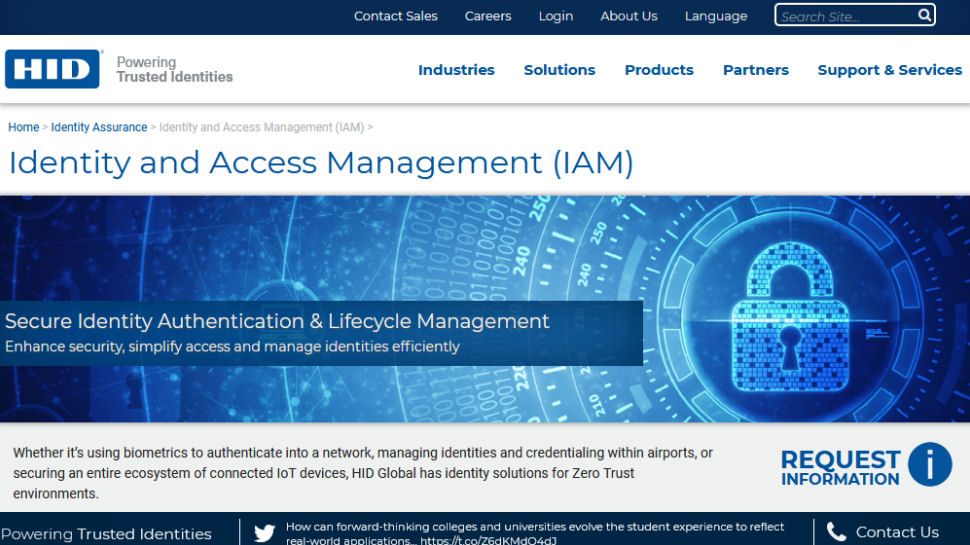Click the phone icon beside Contact Us
The height and width of the screenshot is (545, 970).
coord(836,532)
